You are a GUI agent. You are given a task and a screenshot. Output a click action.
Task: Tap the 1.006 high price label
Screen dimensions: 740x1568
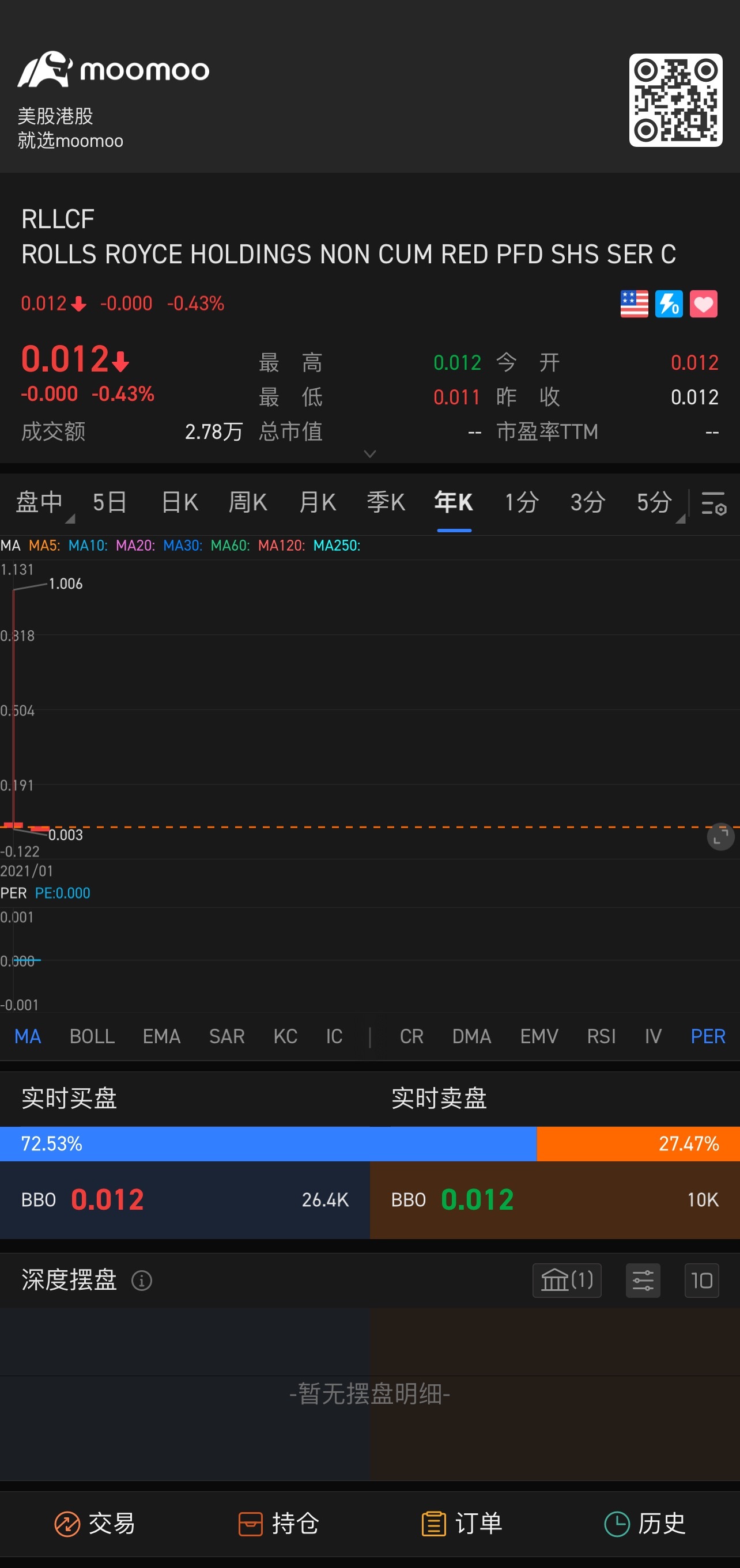66,584
